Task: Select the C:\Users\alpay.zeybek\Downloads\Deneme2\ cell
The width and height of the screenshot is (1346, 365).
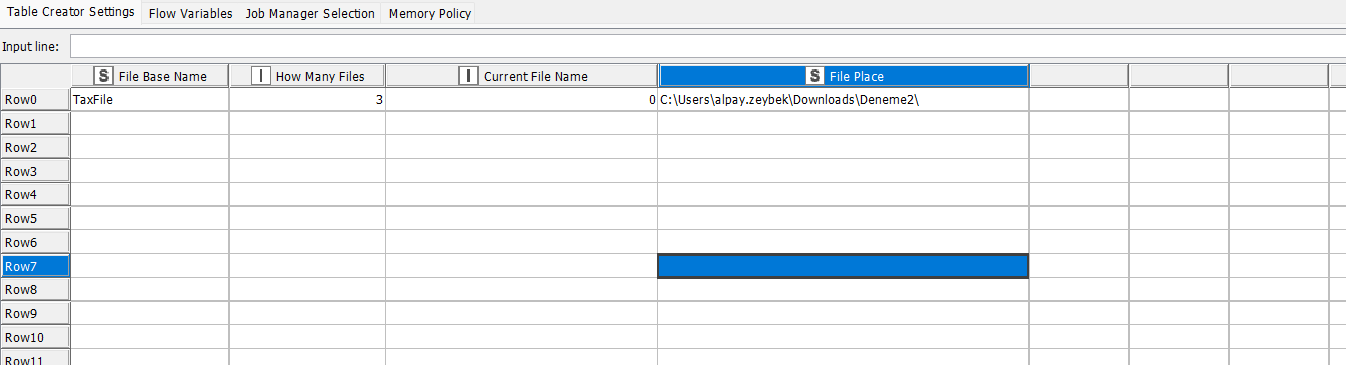Action: pyautogui.click(x=843, y=100)
